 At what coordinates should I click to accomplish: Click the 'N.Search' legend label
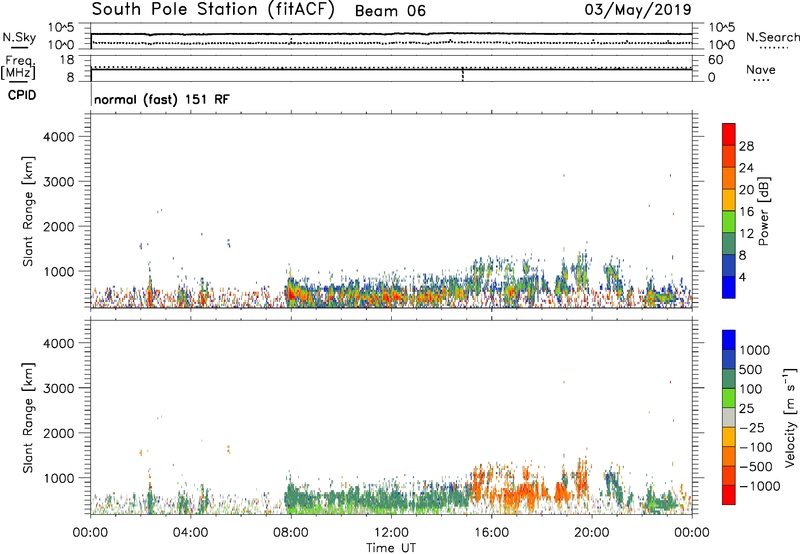click(x=772, y=37)
